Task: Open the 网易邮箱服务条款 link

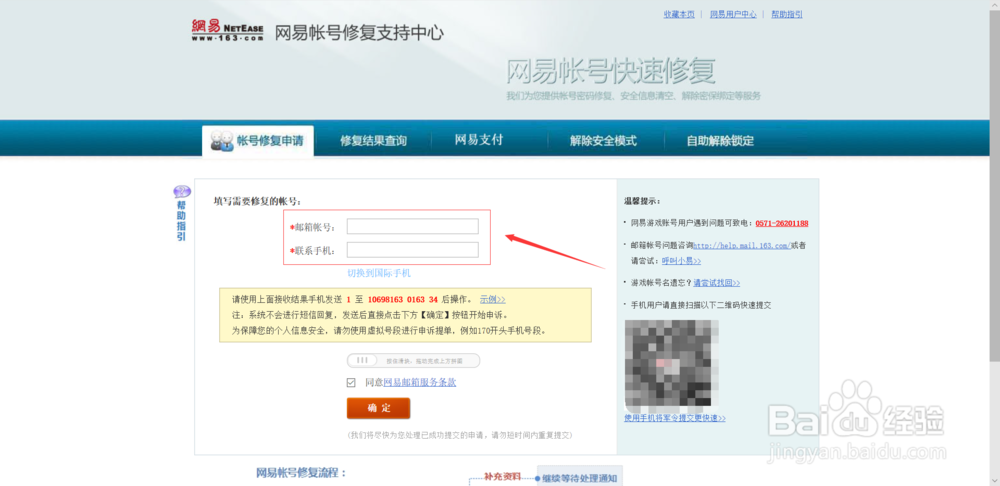Action: click(x=420, y=383)
